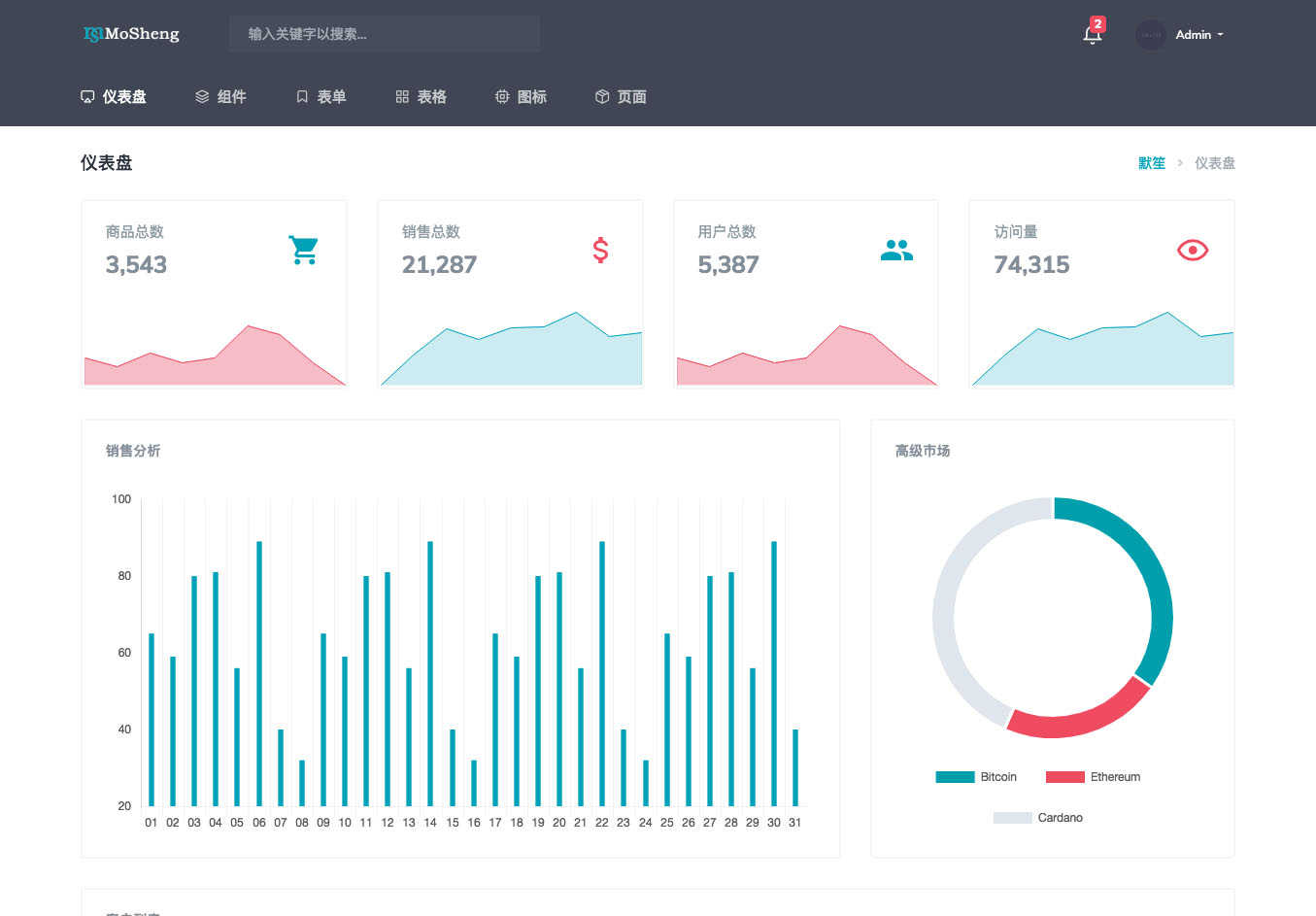Focus the keyword search input field

(385, 34)
